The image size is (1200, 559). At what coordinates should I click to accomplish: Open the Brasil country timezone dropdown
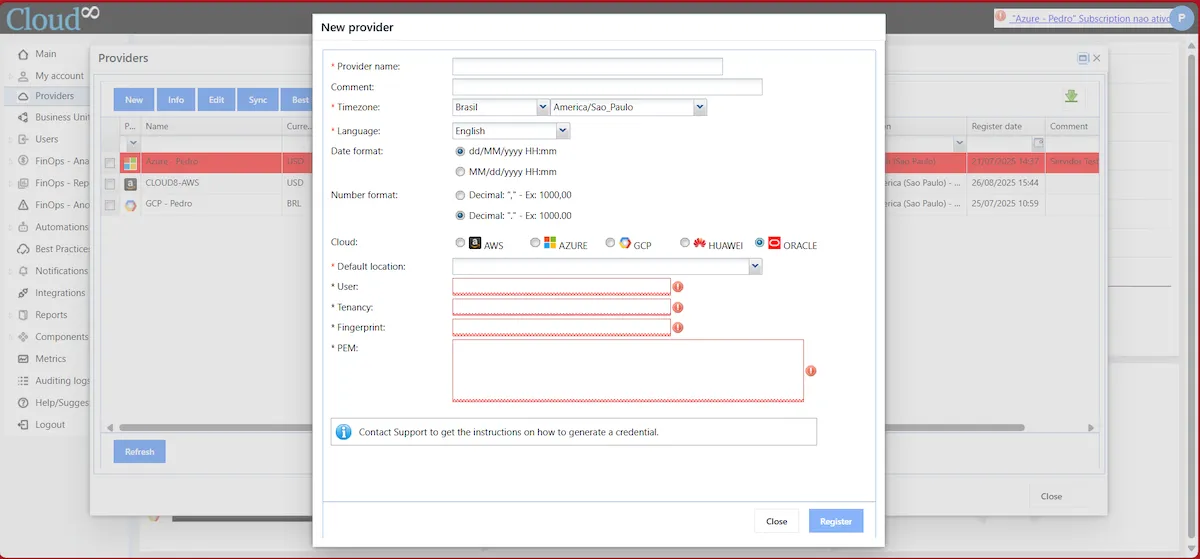tap(543, 107)
